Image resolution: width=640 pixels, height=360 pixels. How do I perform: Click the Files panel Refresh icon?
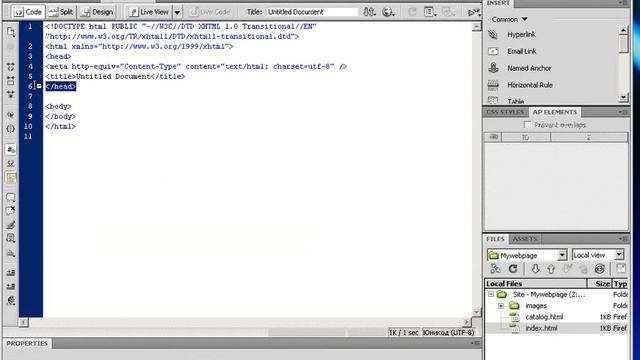[x=513, y=269]
